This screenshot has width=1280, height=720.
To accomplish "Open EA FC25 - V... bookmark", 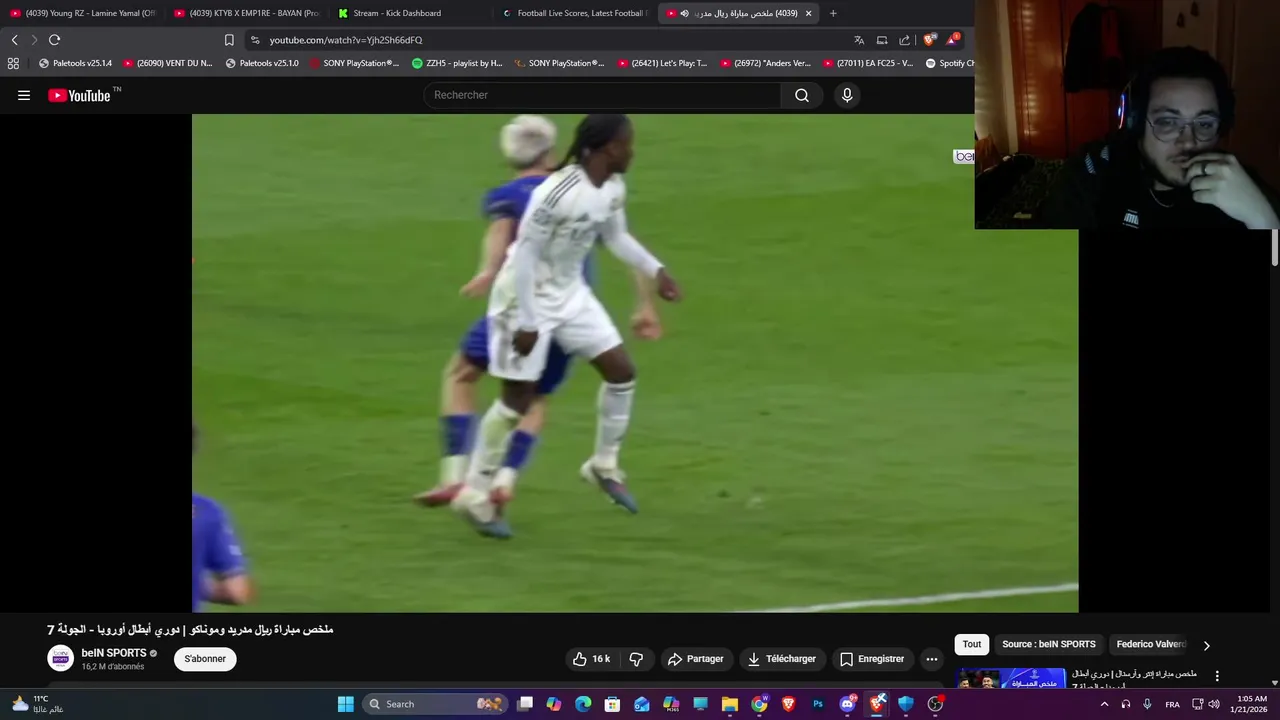I will 868,63.
